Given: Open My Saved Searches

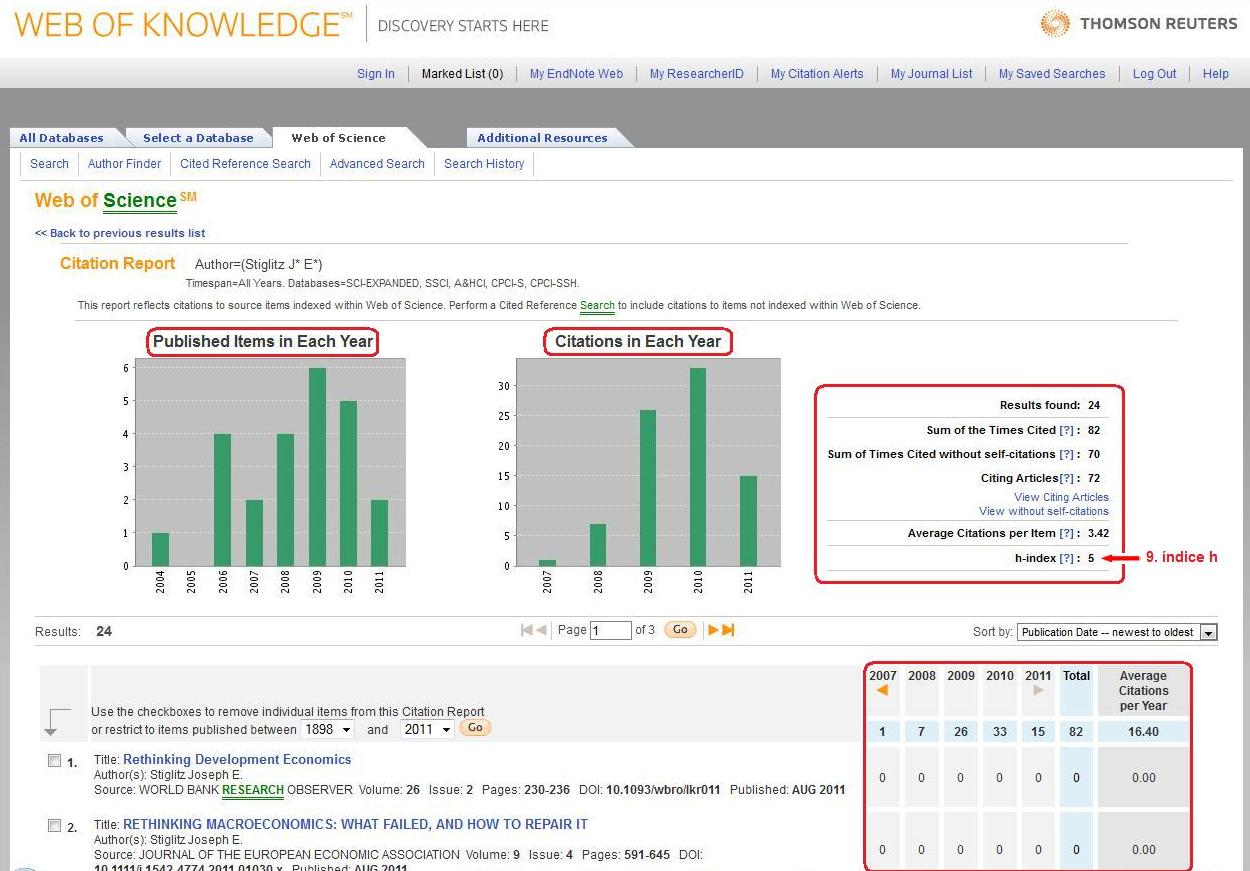Looking at the screenshot, I should click(x=1052, y=74).
